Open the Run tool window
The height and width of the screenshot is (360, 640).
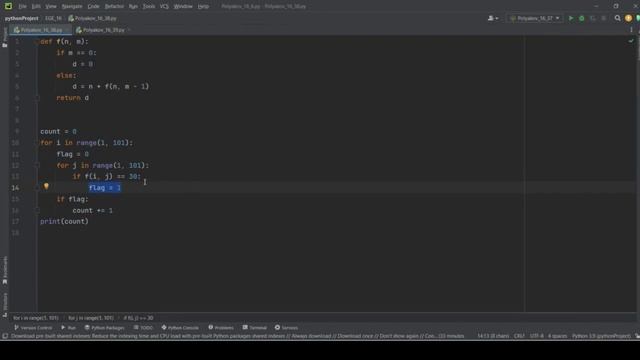[x=69, y=328]
